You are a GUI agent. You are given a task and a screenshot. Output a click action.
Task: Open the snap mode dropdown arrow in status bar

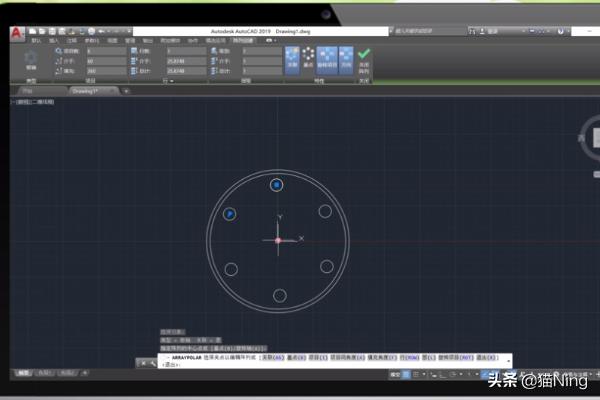[424, 374]
